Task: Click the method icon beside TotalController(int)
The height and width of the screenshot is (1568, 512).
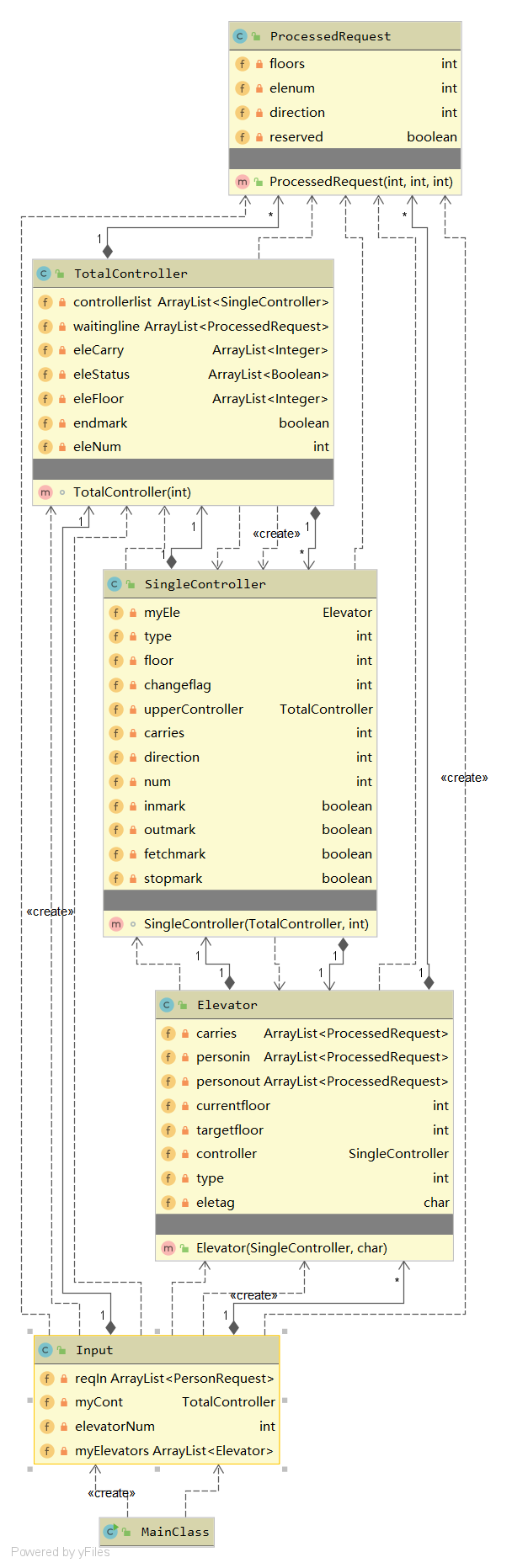Action: pyautogui.click(x=45, y=492)
